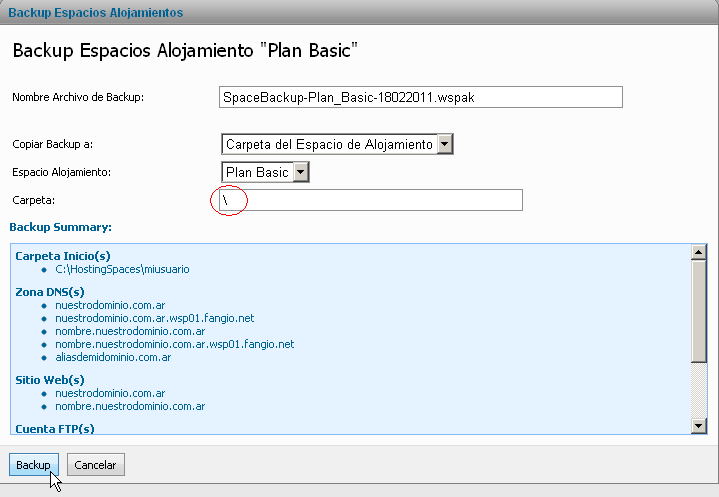Screen dimensions: 719x497
Task: Click nuestrodominio.com.ar under Sitio Web(s)
Action: pos(110,393)
